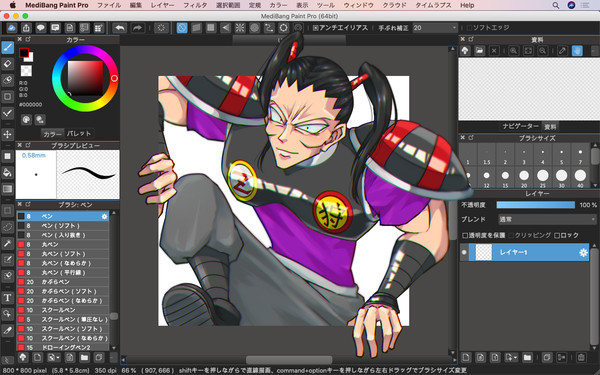Click the share/export icon in toolbar
The width and height of the screenshot is (600, 375).
point(26,28)
